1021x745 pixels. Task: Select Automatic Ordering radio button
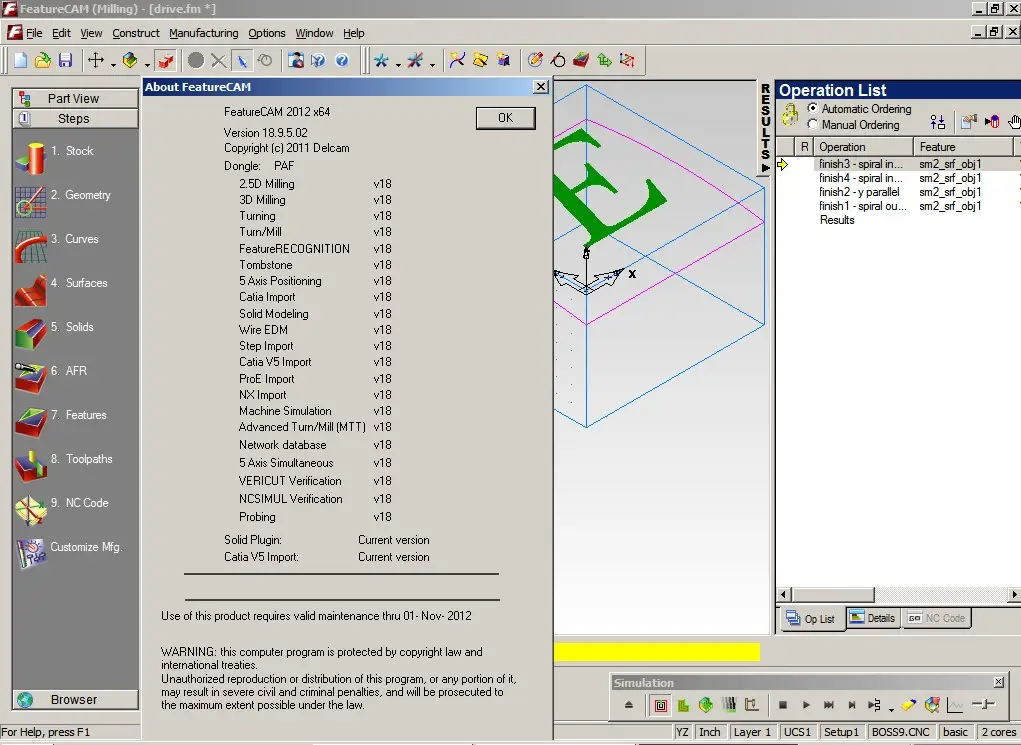(x=813, y=108)
